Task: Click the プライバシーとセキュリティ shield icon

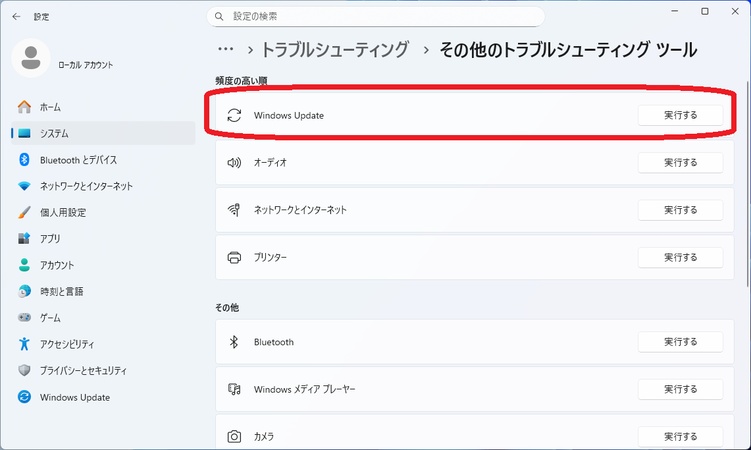Action: tap(24, 370)
